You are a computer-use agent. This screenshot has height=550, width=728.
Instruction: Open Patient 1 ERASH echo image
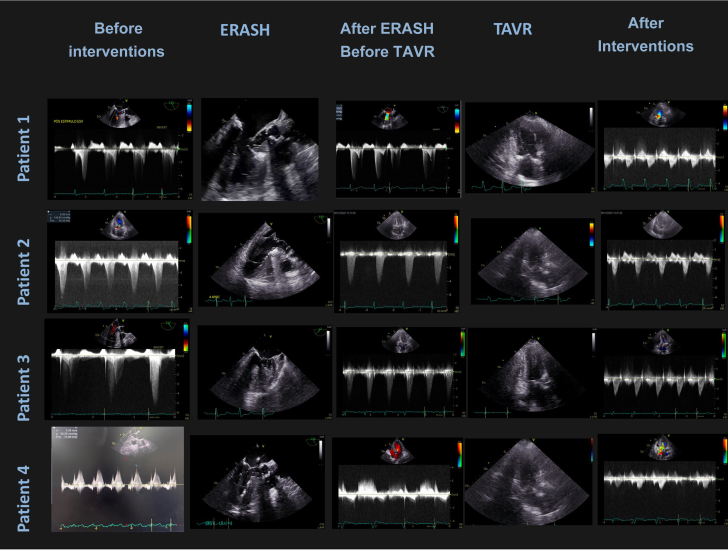[260, 149]
